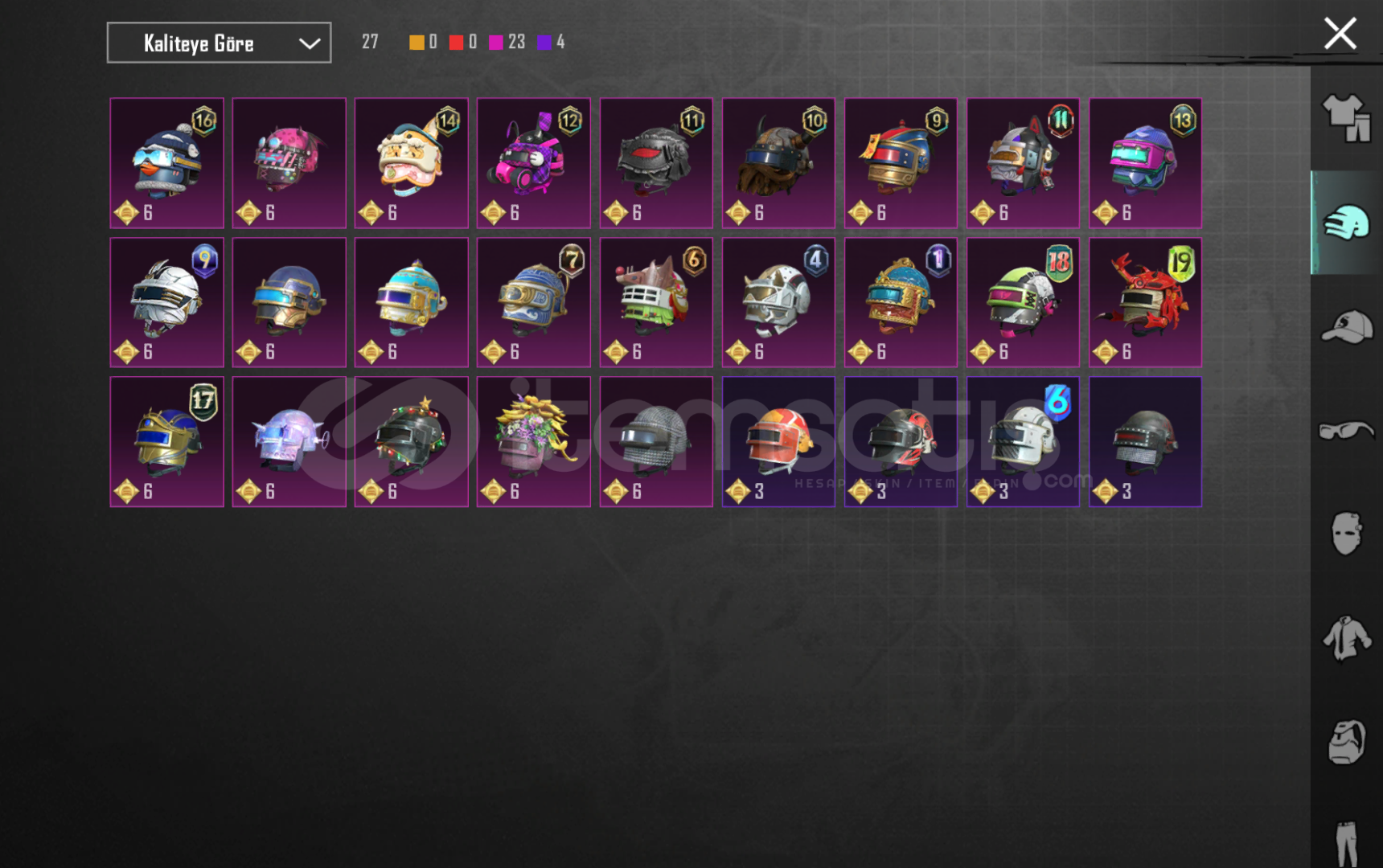Choose the gold-blue helmet with badge 17
The image size is (1383, 868).
tap(167, 441)
